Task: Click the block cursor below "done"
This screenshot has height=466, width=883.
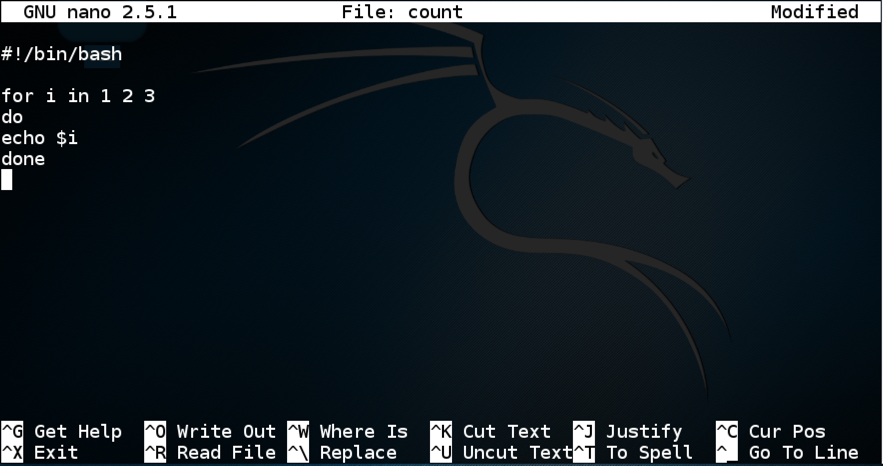Action: (x=7, y=180)
